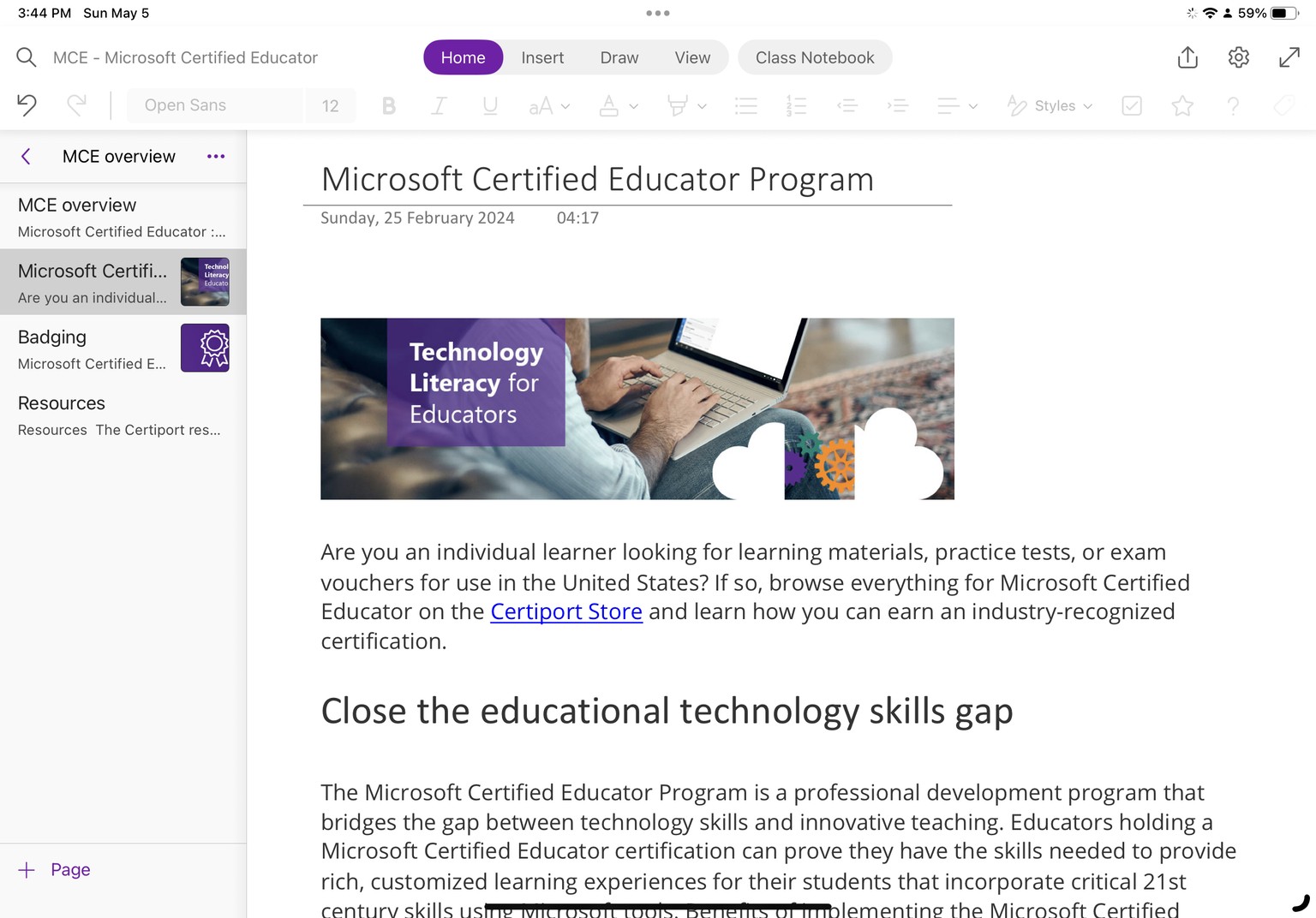
Task: Apply the font color A icon
Action: pos(608,105)
